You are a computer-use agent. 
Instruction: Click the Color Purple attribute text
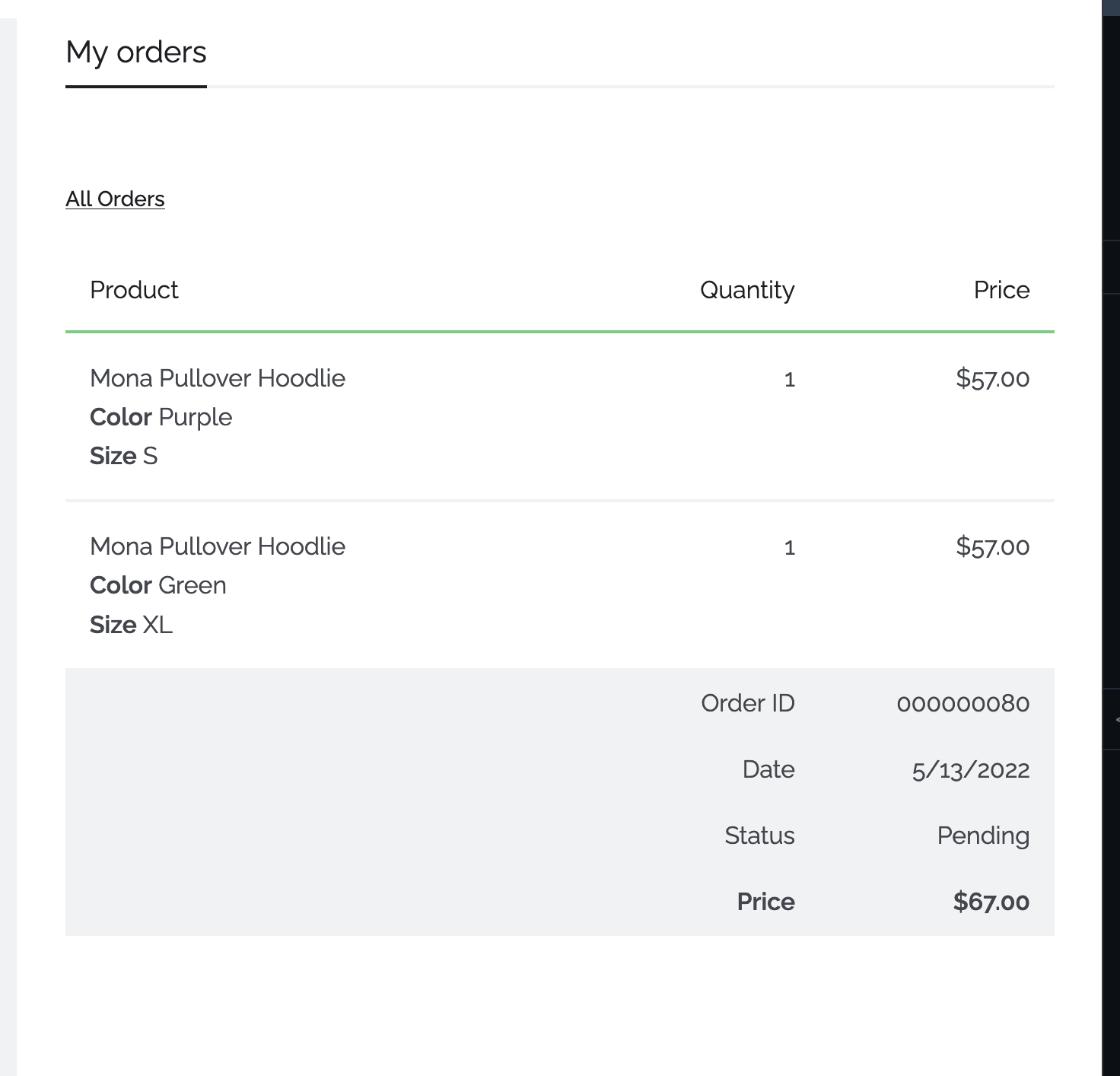(161, 417)
